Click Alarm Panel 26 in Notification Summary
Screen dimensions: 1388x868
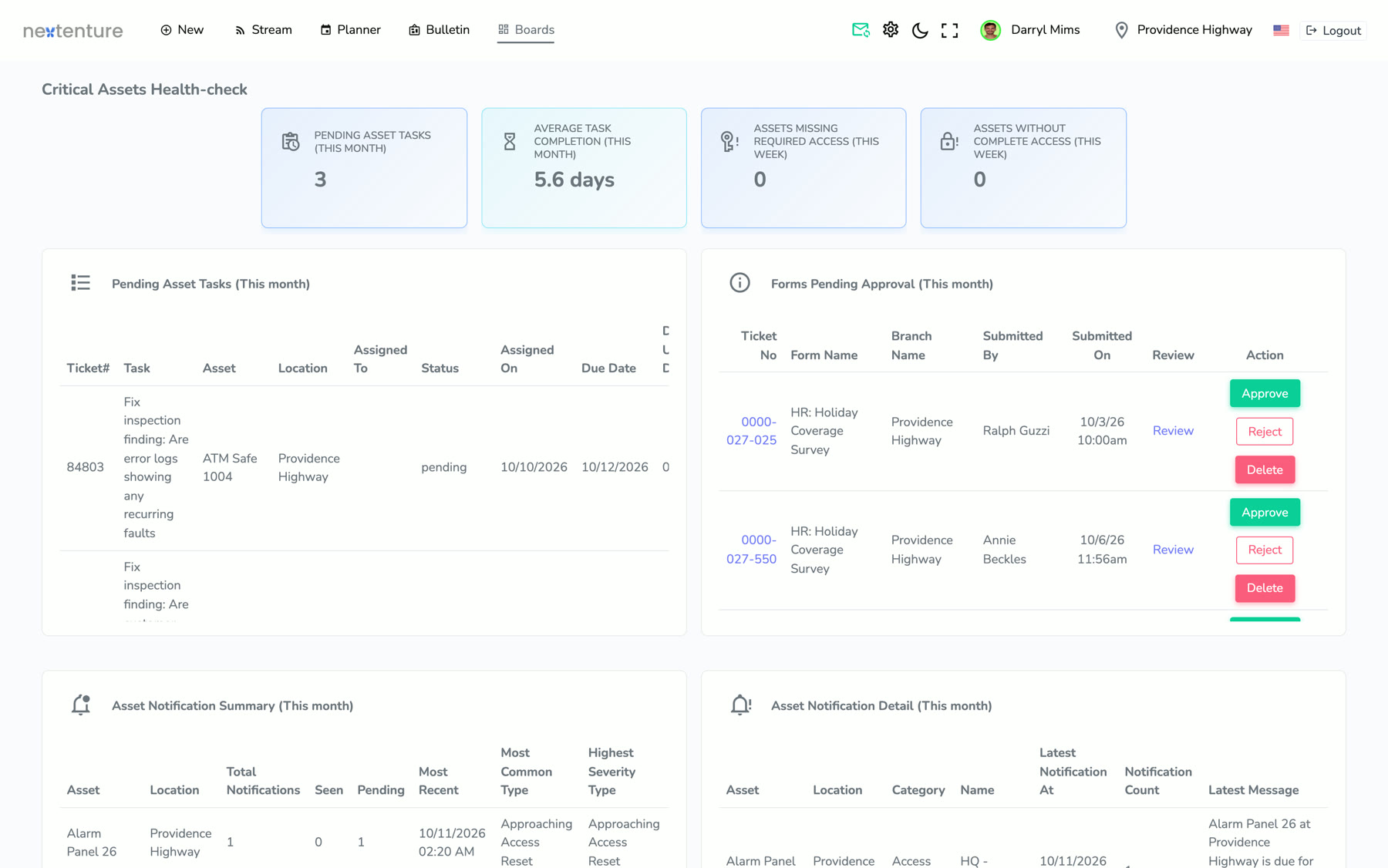pyautogui.click(x=92, y=842)
